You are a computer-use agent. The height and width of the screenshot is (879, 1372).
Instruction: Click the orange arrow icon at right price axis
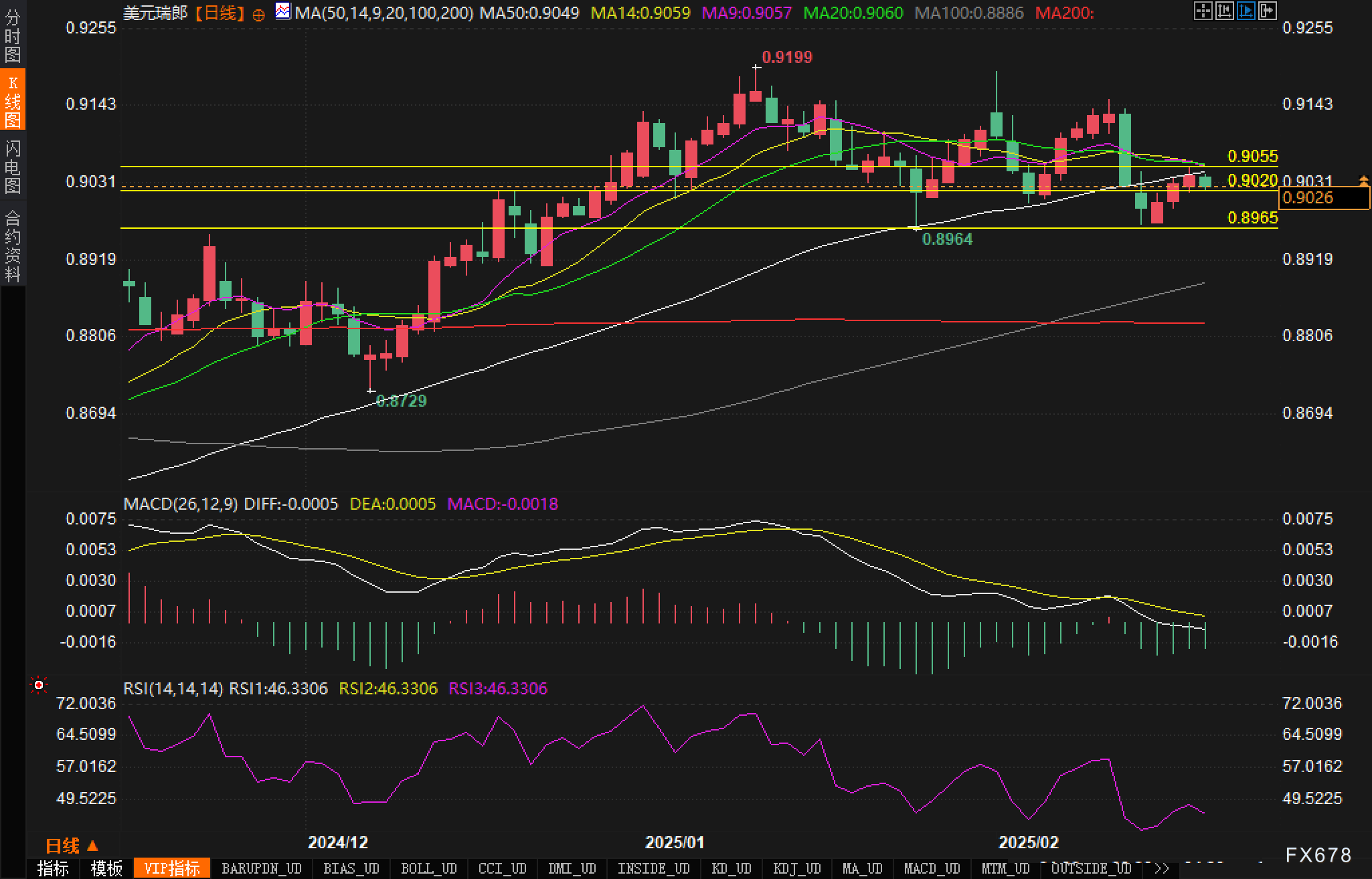(x=1363, y=180)
